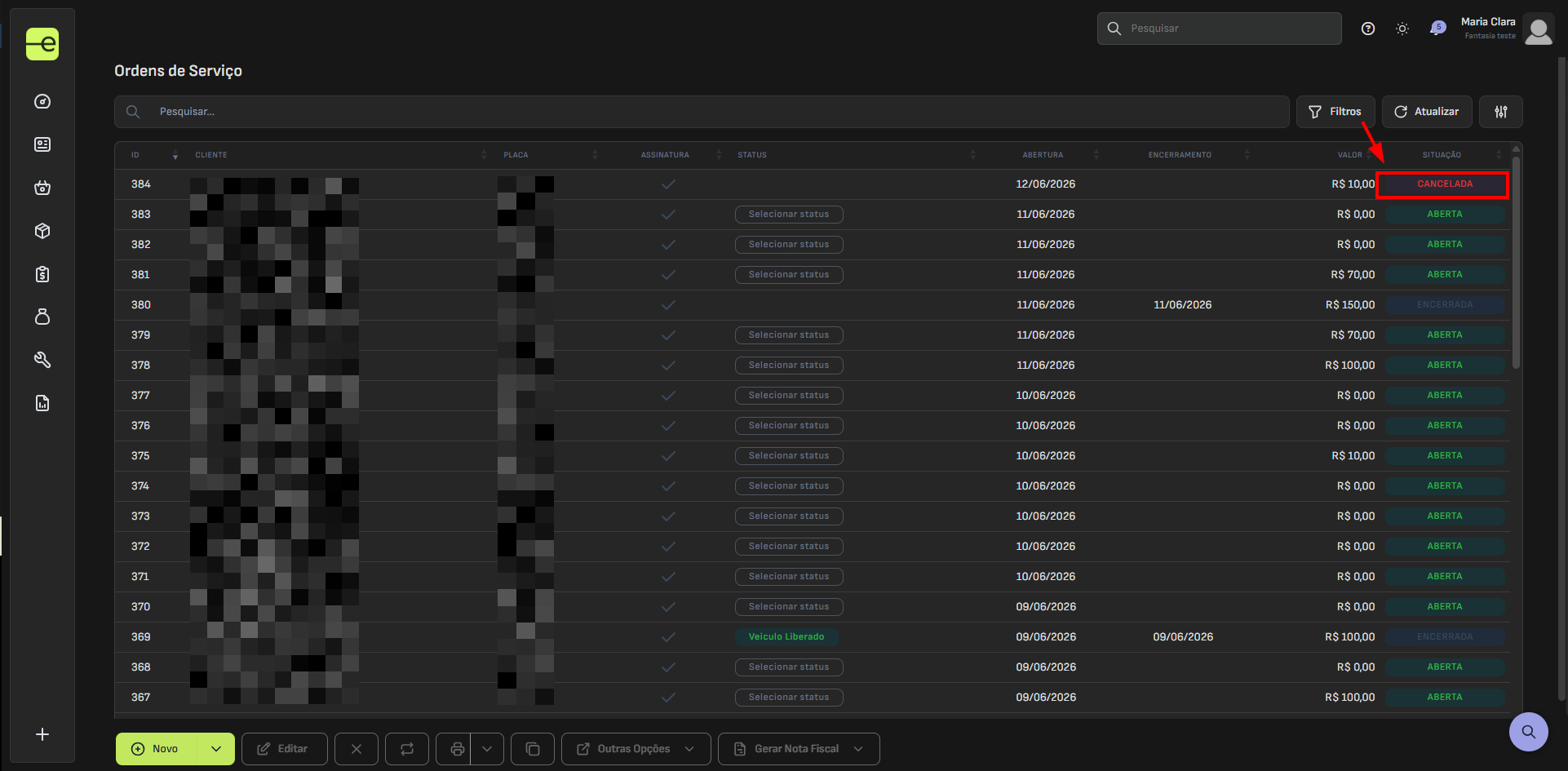Select order ID 371 cell
The image size is (1568, 771).
point(140,577)
